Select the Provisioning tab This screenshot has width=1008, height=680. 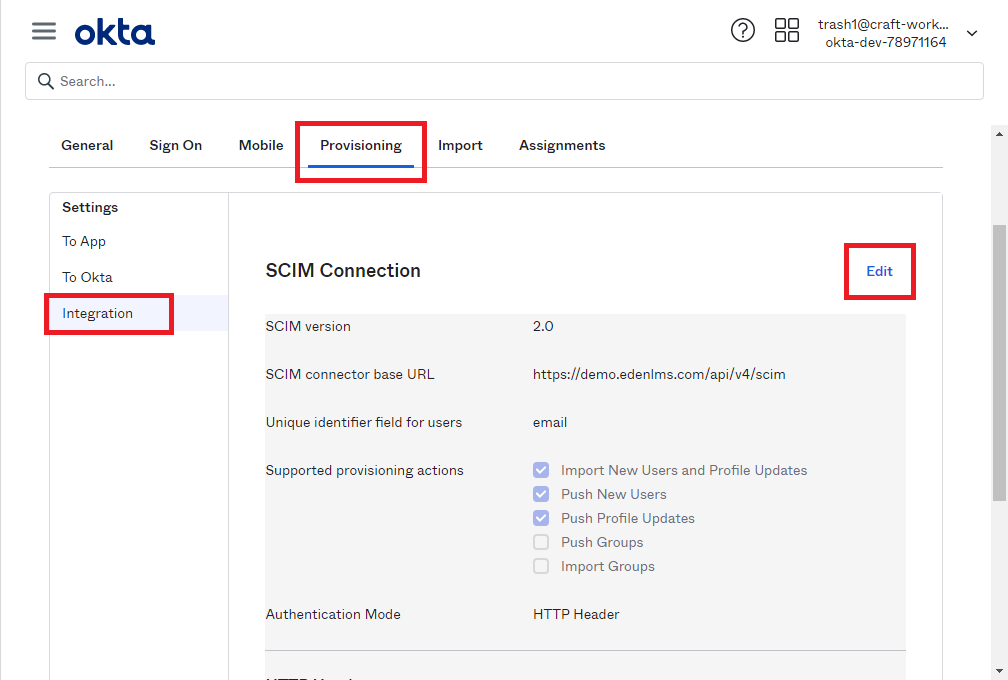click(361, 145)
